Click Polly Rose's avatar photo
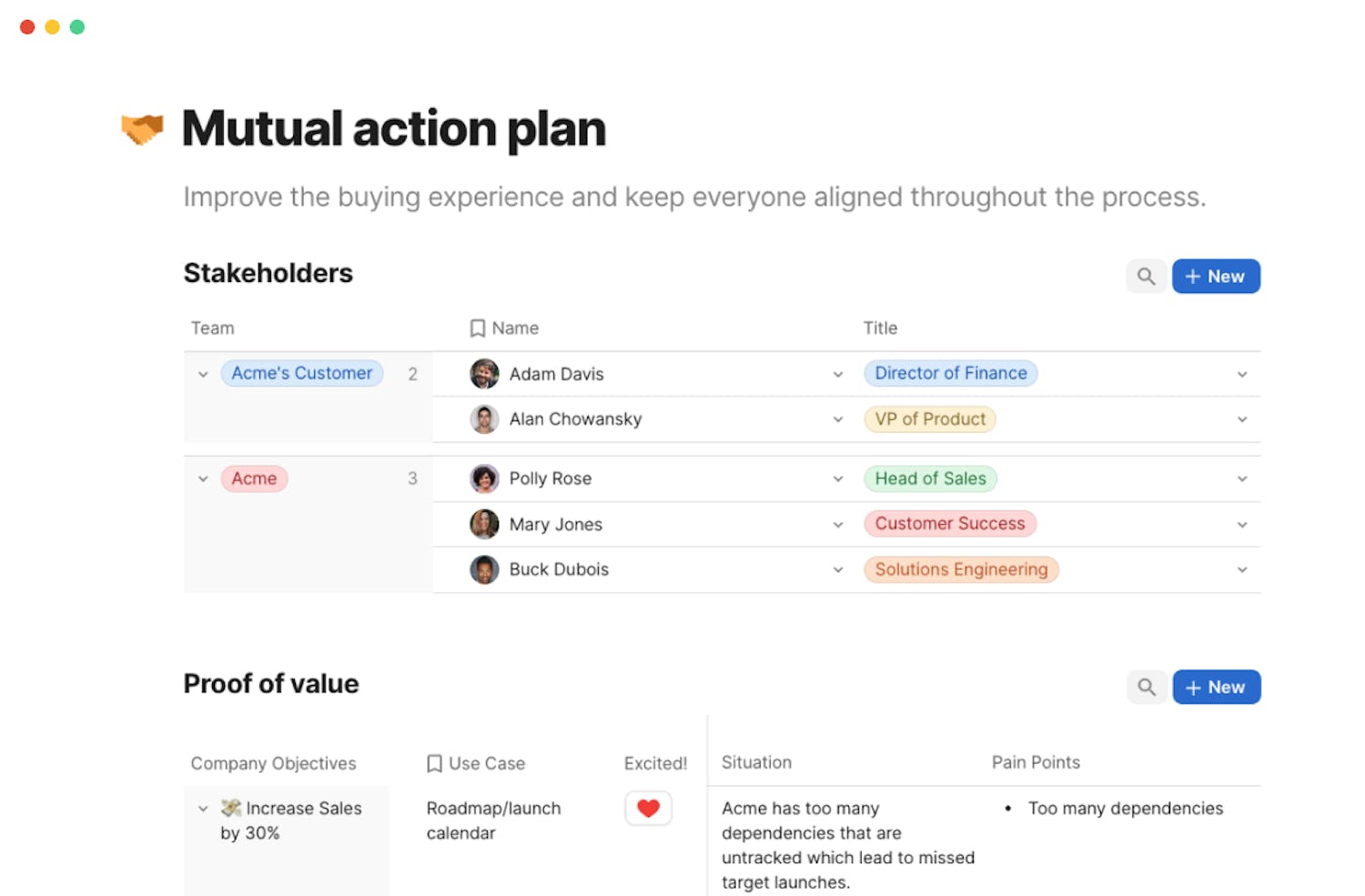The width and height of the screenshot is (1365, 896). 484,478
